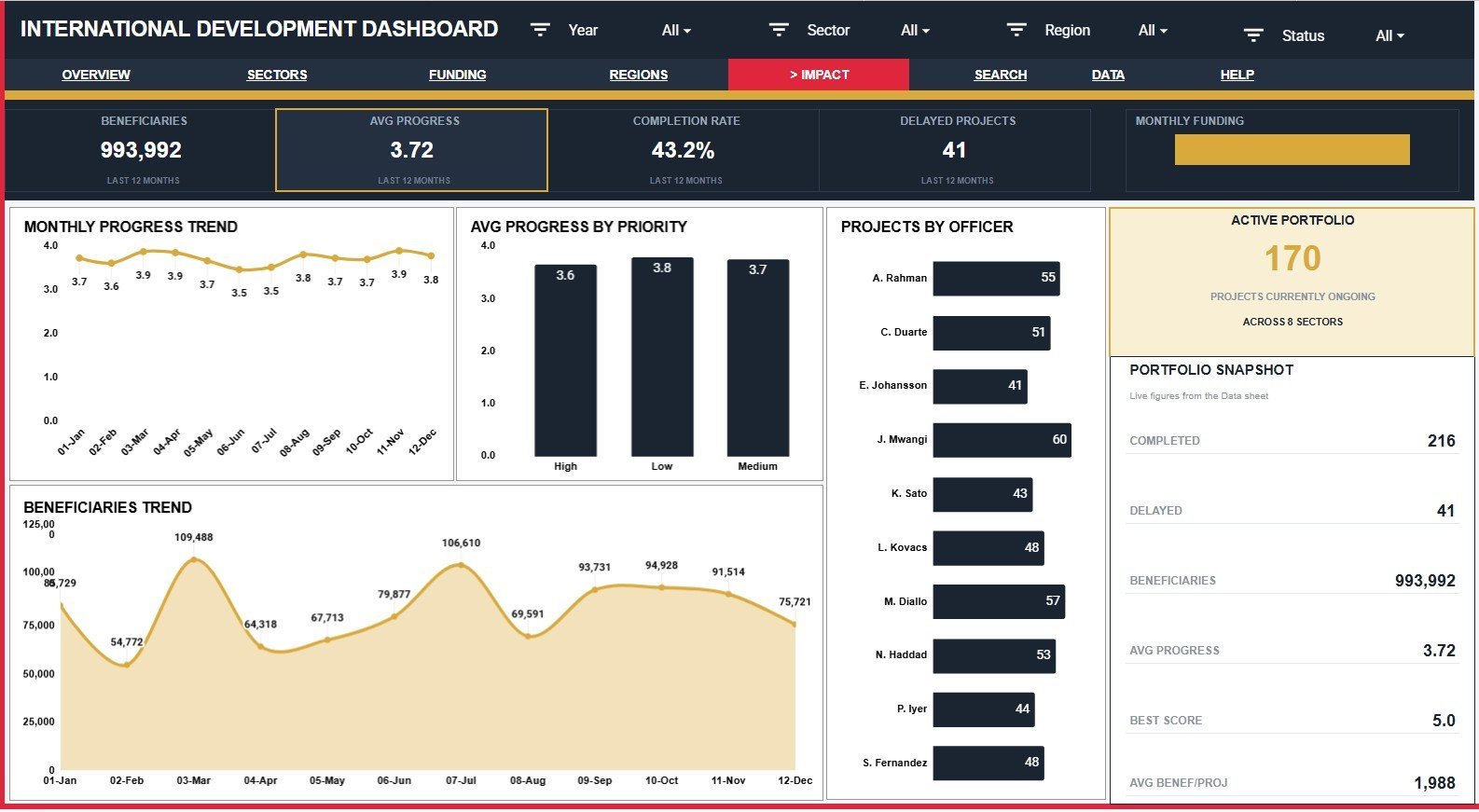Click the A. Rahman bar showing 55
1479x812 pixels.
[996, 278]
